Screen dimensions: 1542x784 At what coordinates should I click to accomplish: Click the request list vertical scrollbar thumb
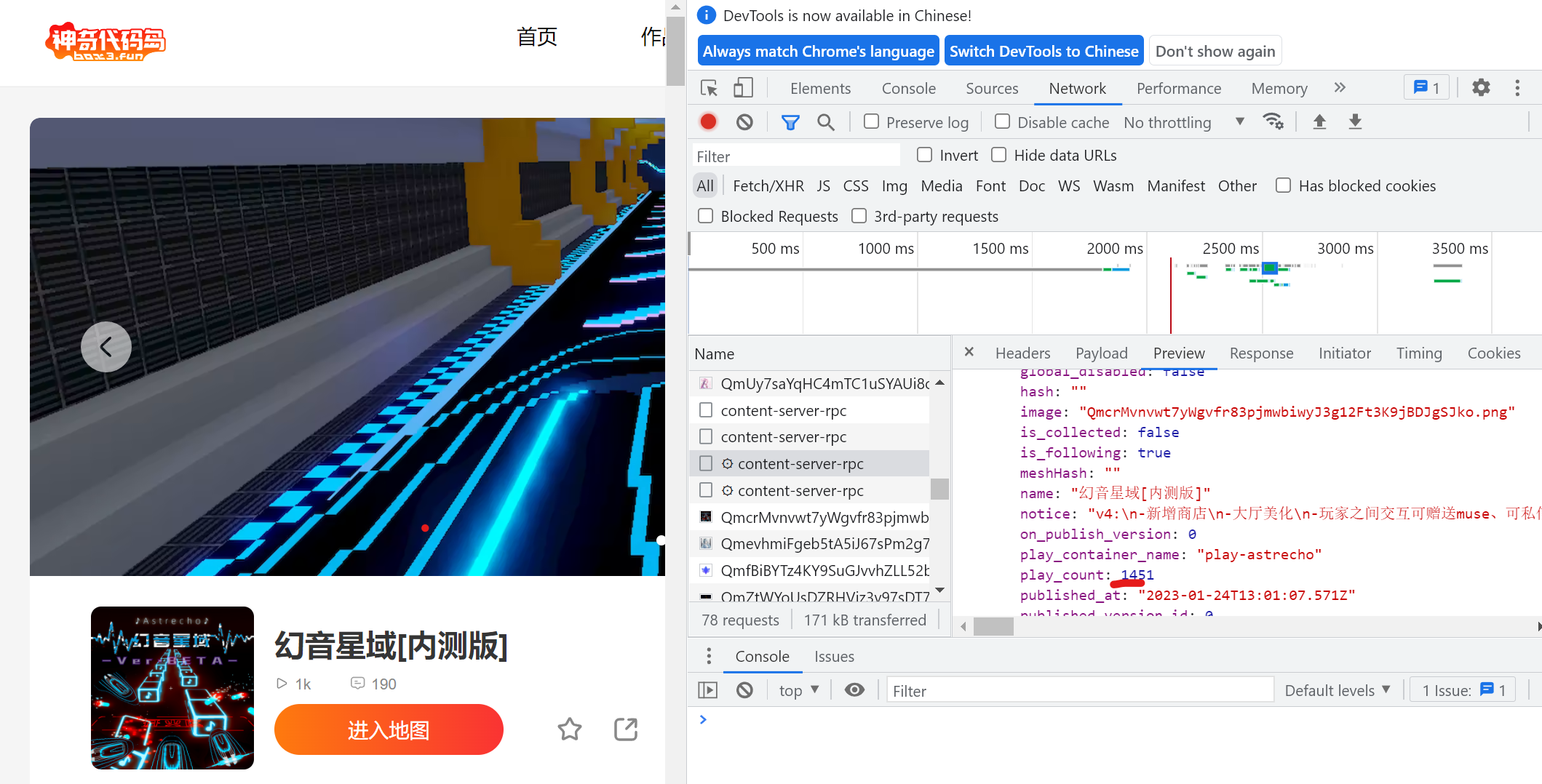pos(939,488)
